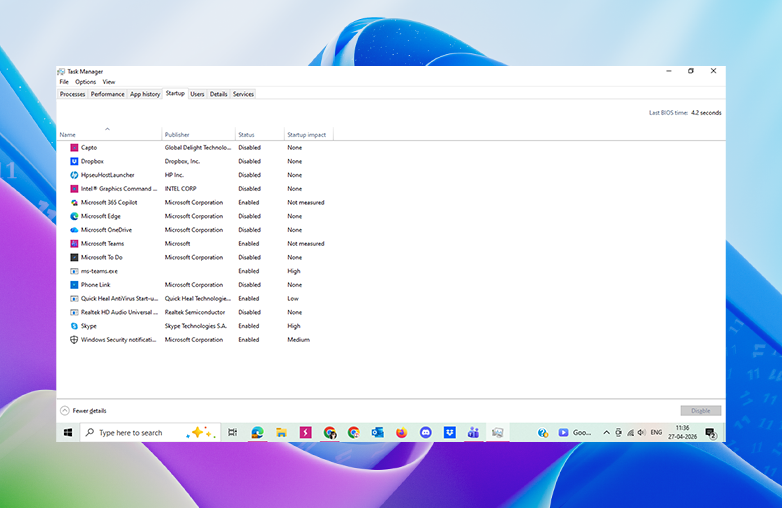
Task: Select the Capto app icon in list
Action: (x=74, y=148)
